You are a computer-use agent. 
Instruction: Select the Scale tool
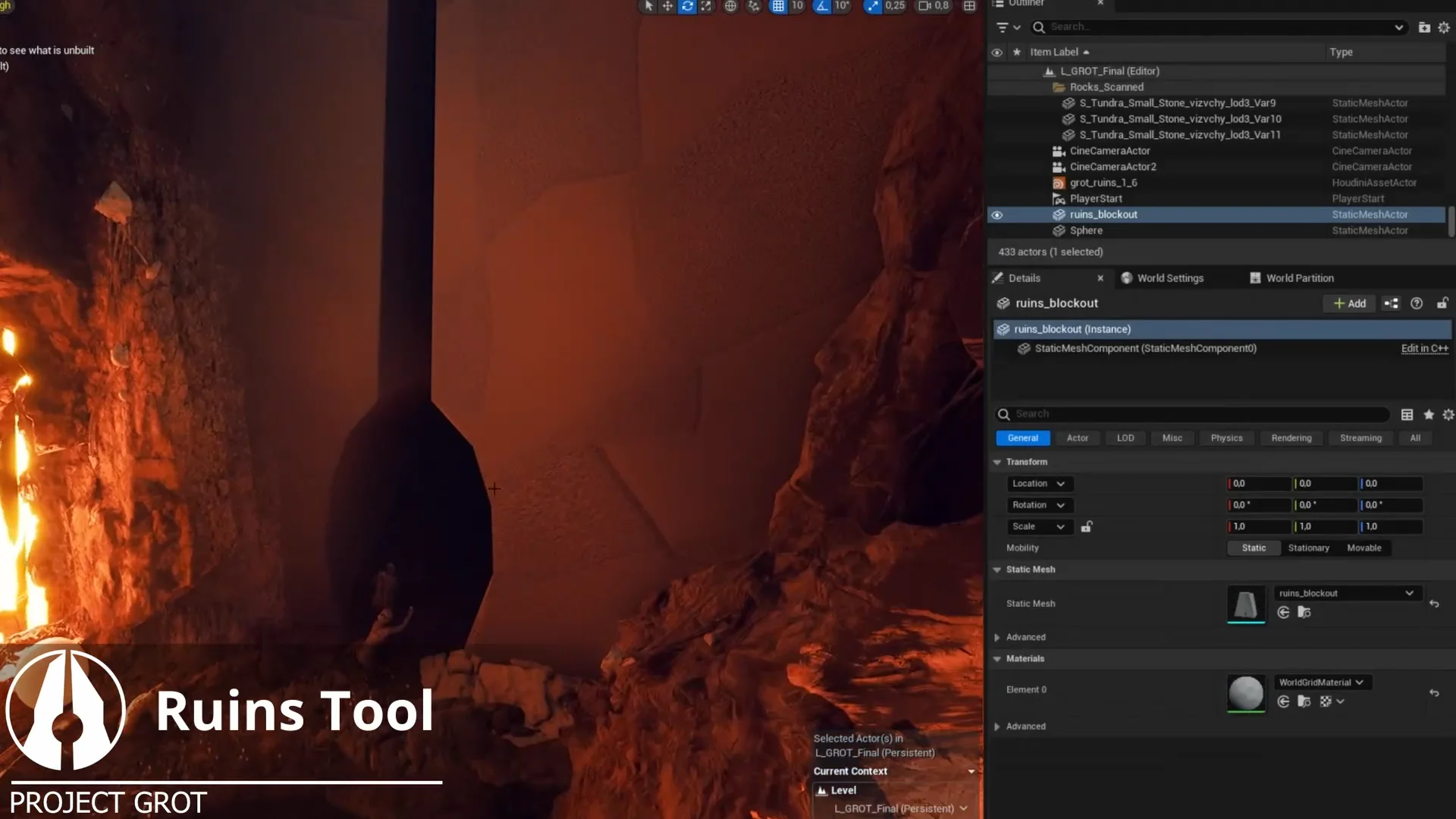click(707, 6)
